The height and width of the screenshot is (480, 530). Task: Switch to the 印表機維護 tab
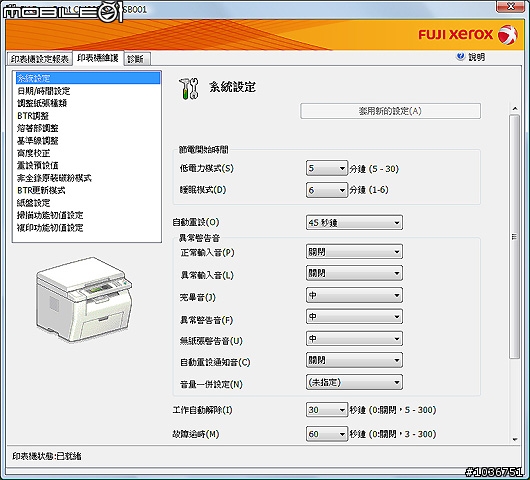[98, 58]
